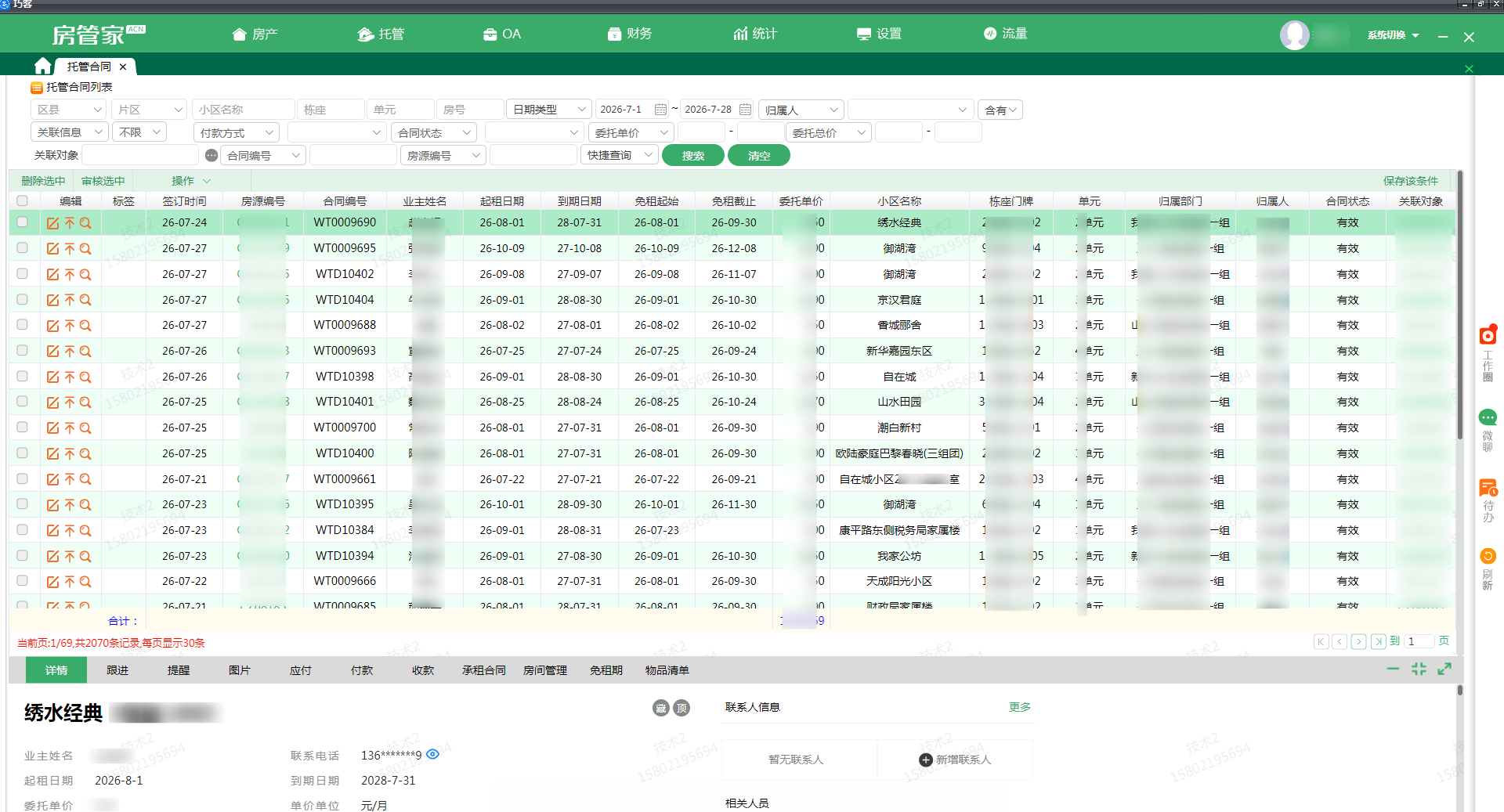1504x812 pixels.
Task: Click user avatar in header
Action: (x=1295, y=34)
